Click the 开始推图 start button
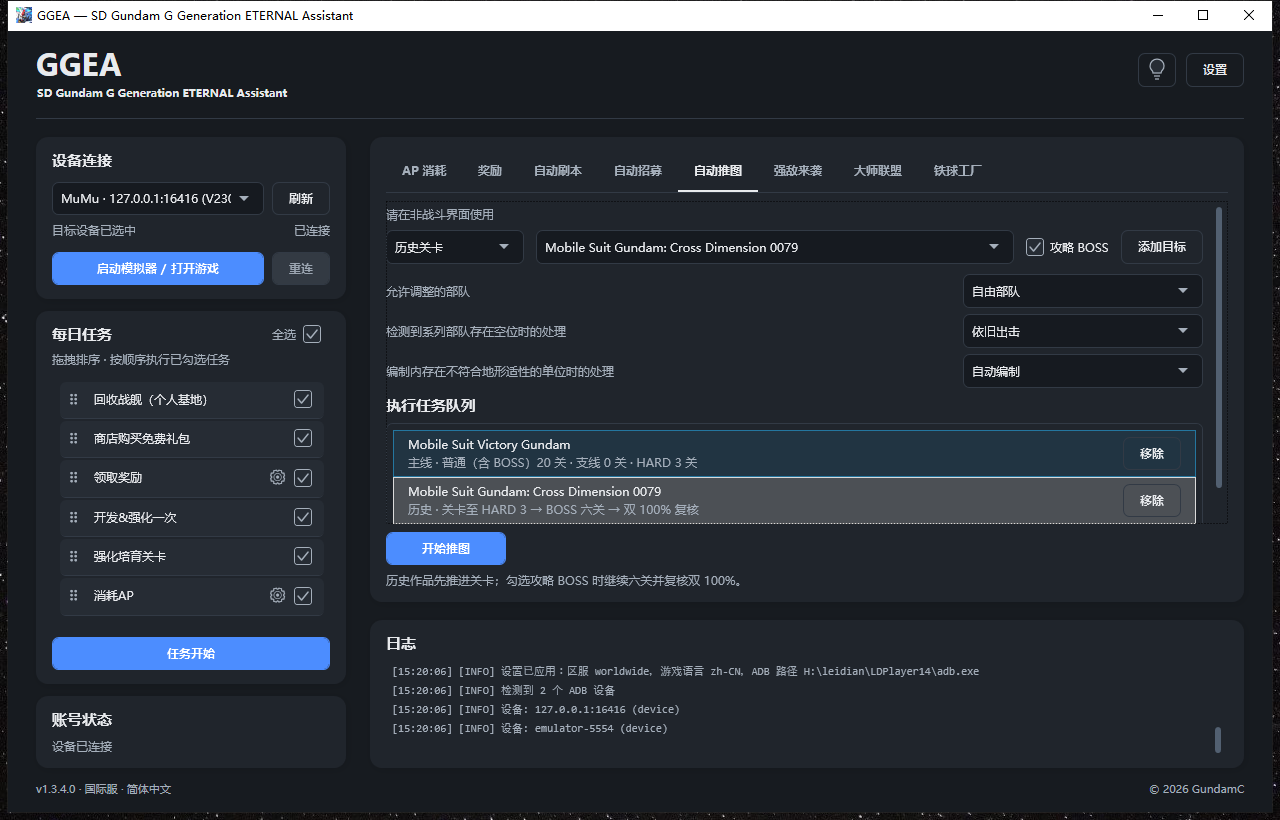 click(446, 549)
